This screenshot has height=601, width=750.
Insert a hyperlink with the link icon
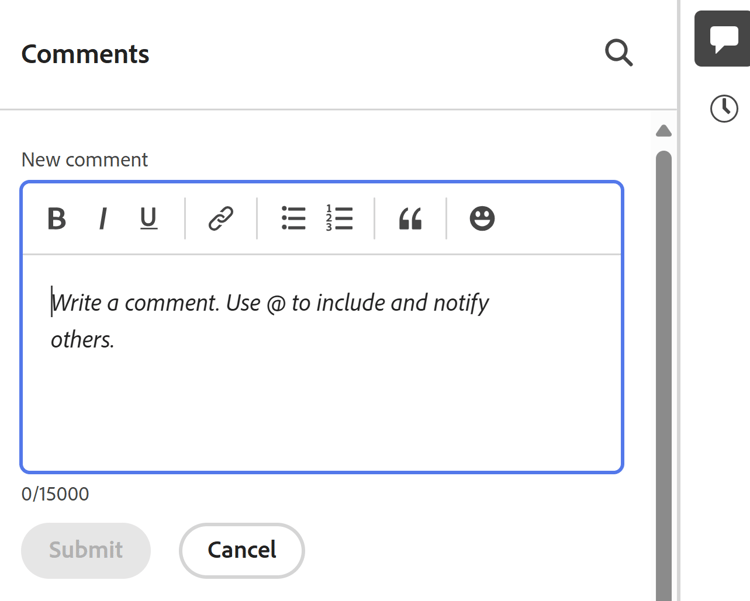(x=221, y=219)
